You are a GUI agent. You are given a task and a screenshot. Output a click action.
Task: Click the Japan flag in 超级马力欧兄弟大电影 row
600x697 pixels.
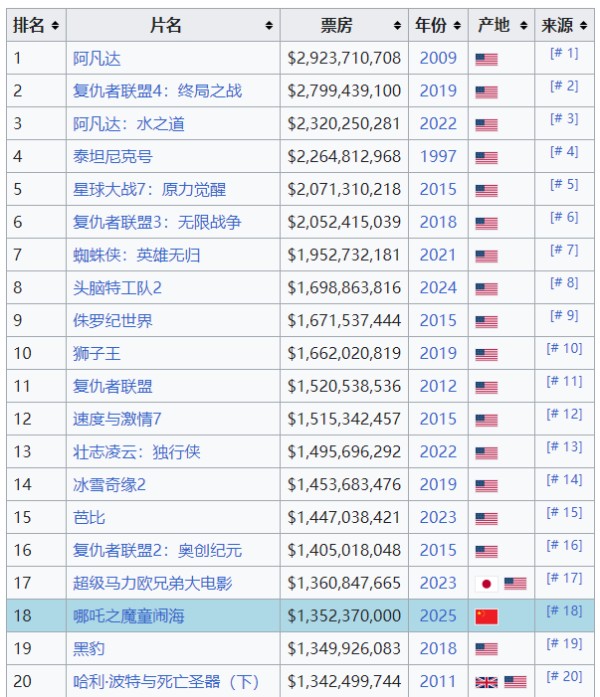(x=486, y=584)
